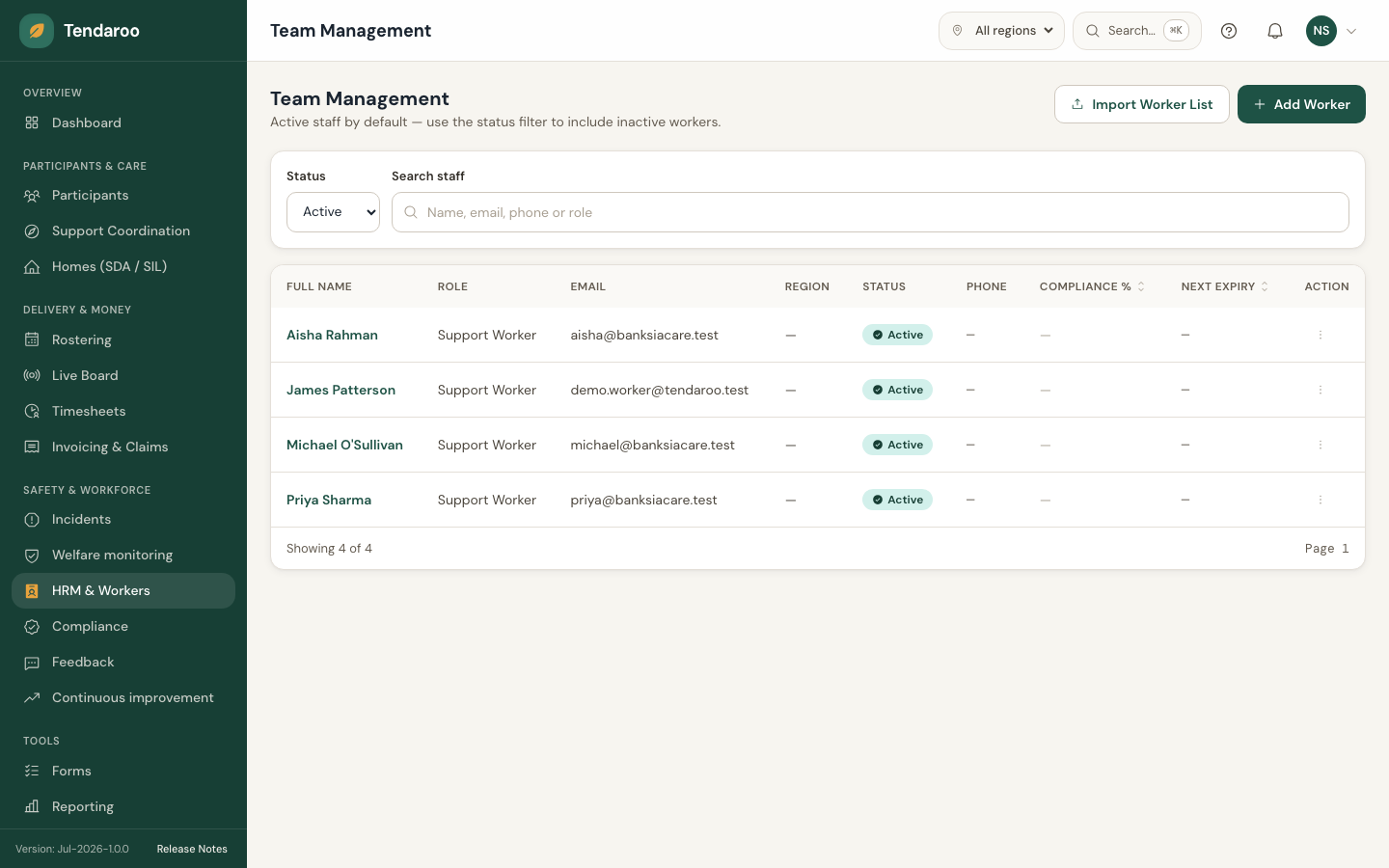Click the Incidents alert icon
Screen dimensions: 1389x868
(x=32, y=519)
